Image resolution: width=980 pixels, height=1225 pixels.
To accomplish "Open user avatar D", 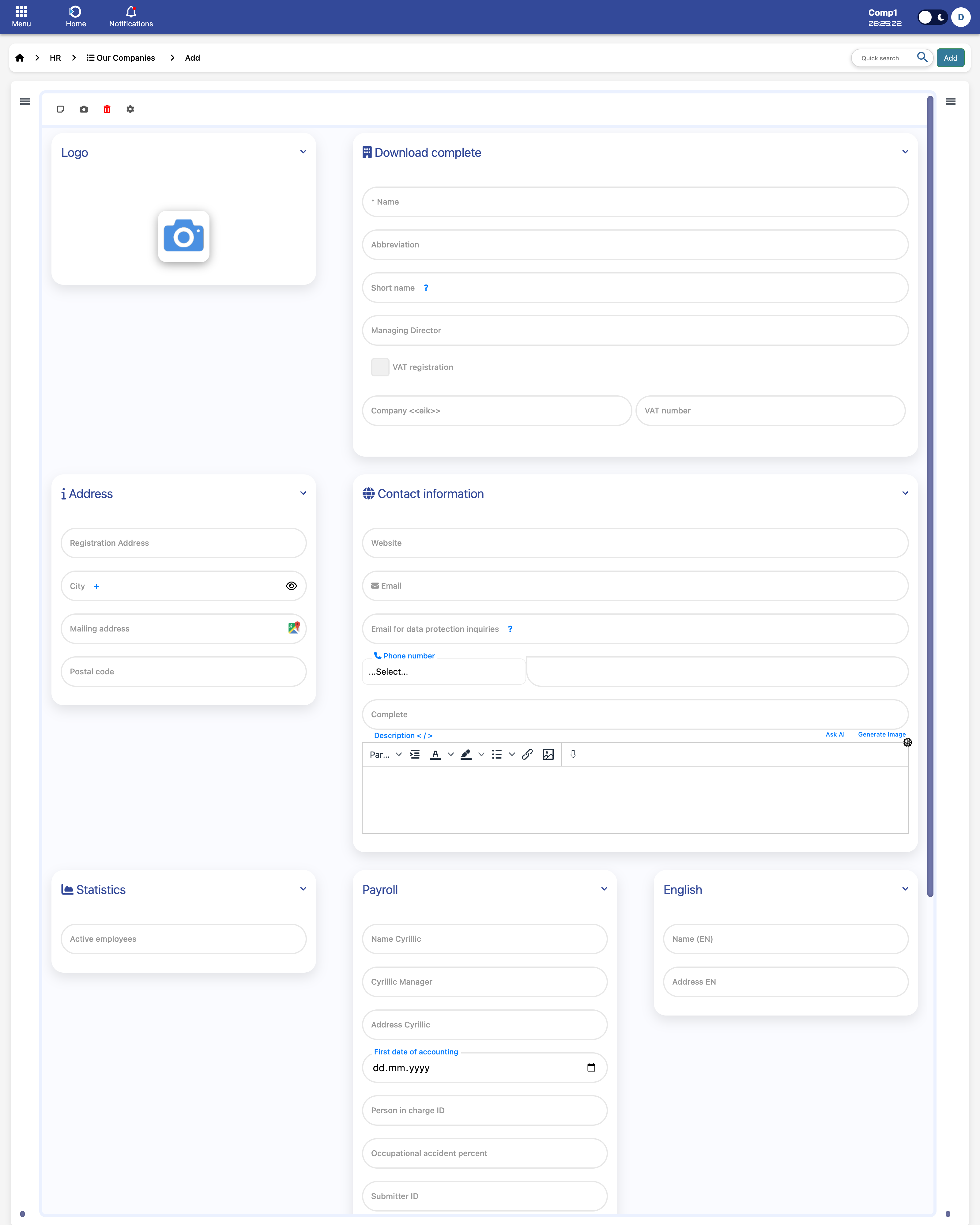I will [961, 17].
